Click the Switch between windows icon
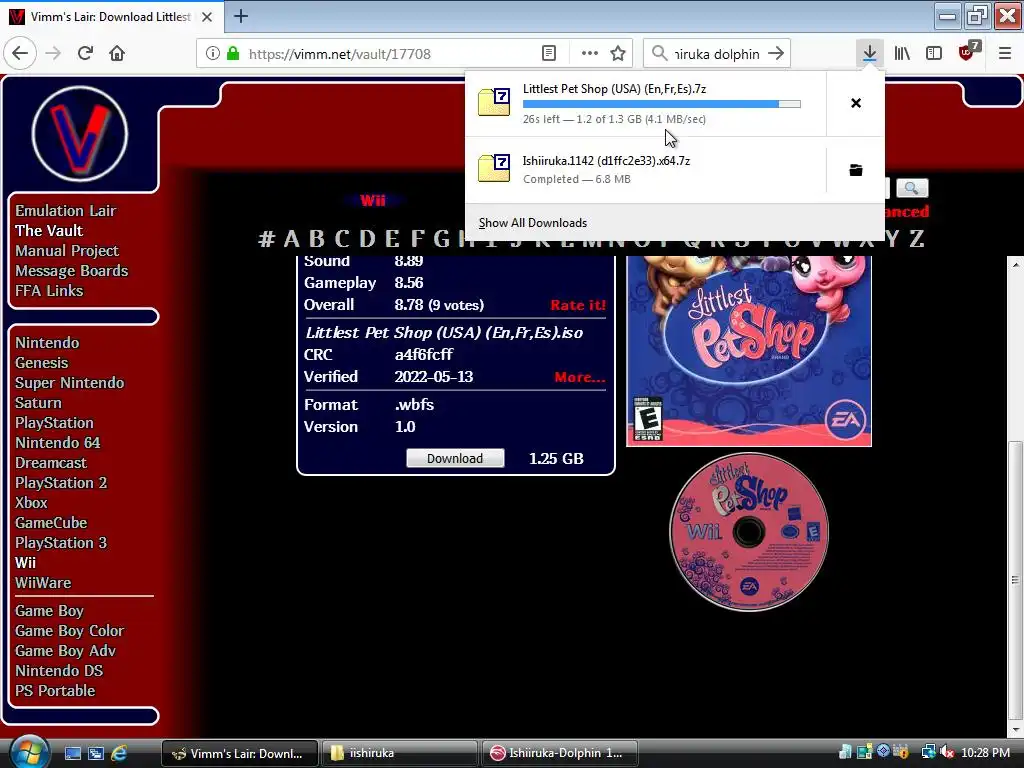 96,754
